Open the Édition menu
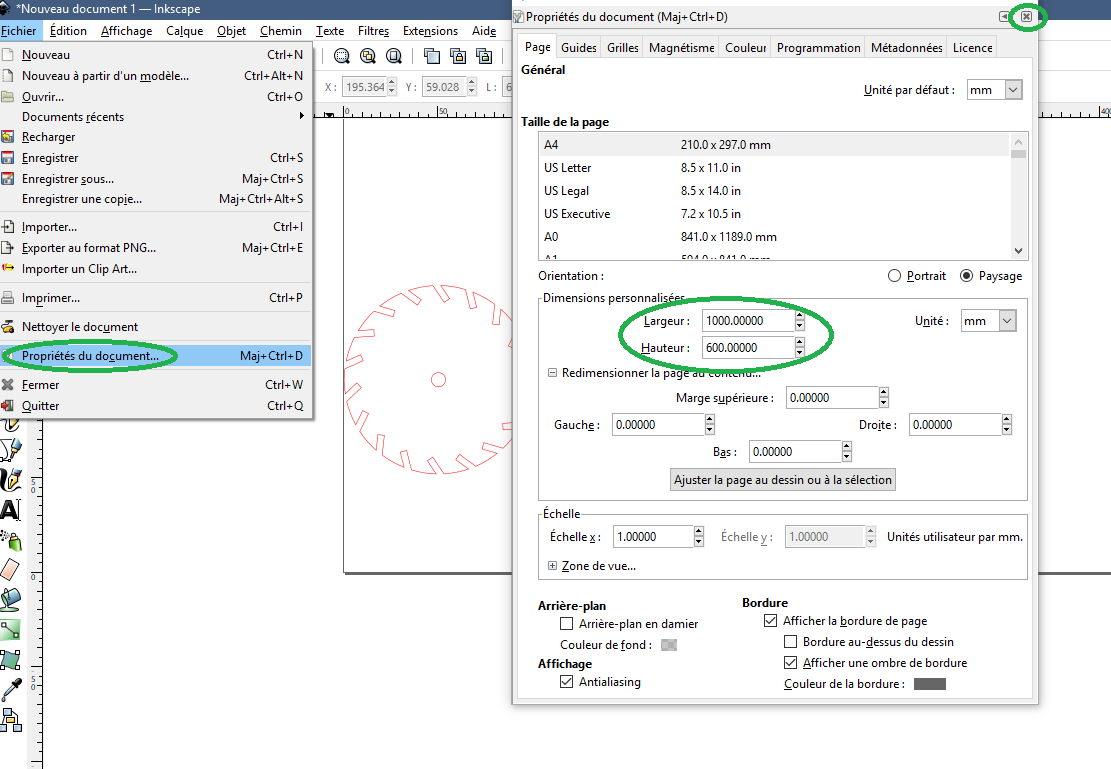 pyautogui.click(x=68, y=30)
